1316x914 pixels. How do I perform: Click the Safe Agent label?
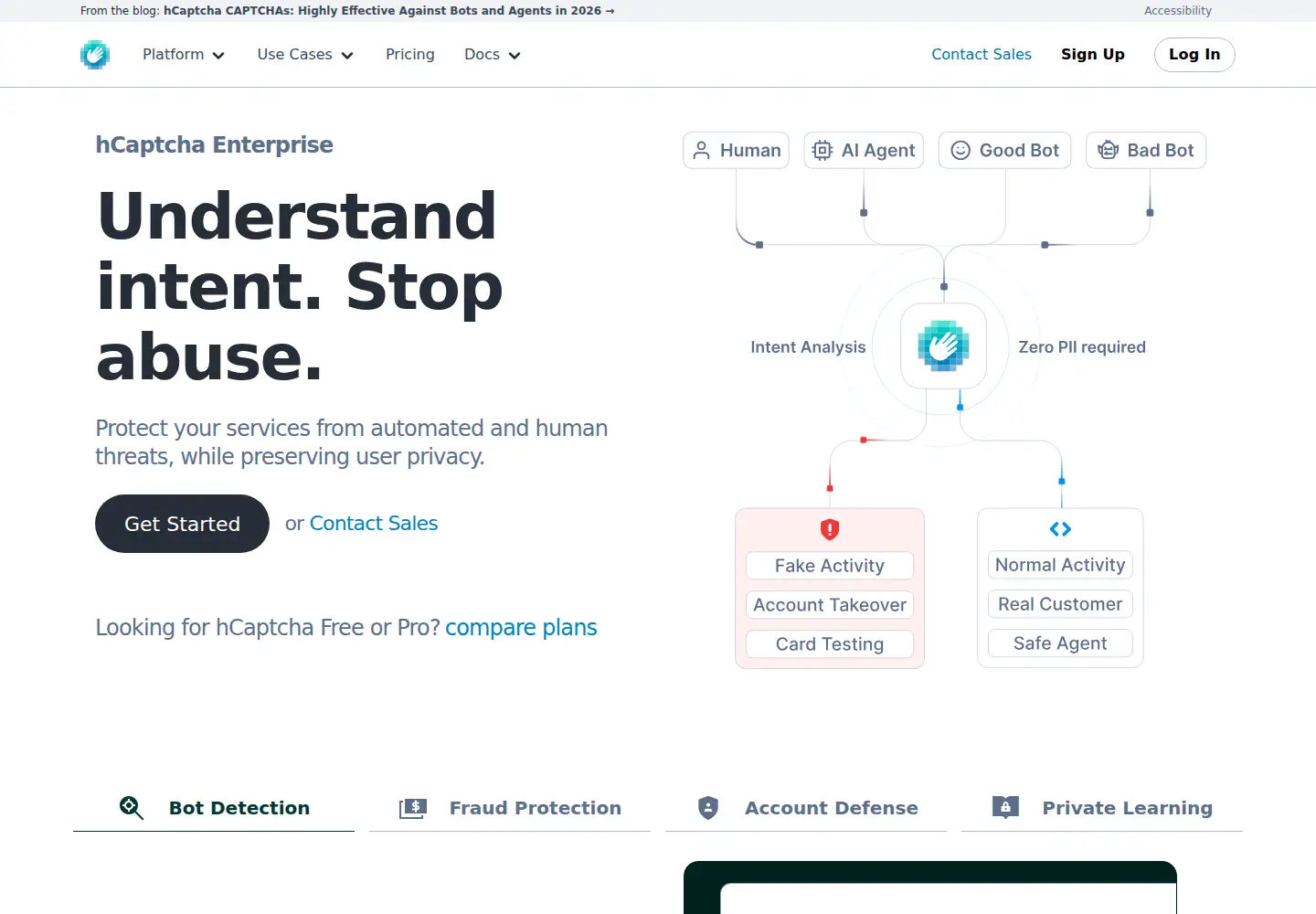1060,643
